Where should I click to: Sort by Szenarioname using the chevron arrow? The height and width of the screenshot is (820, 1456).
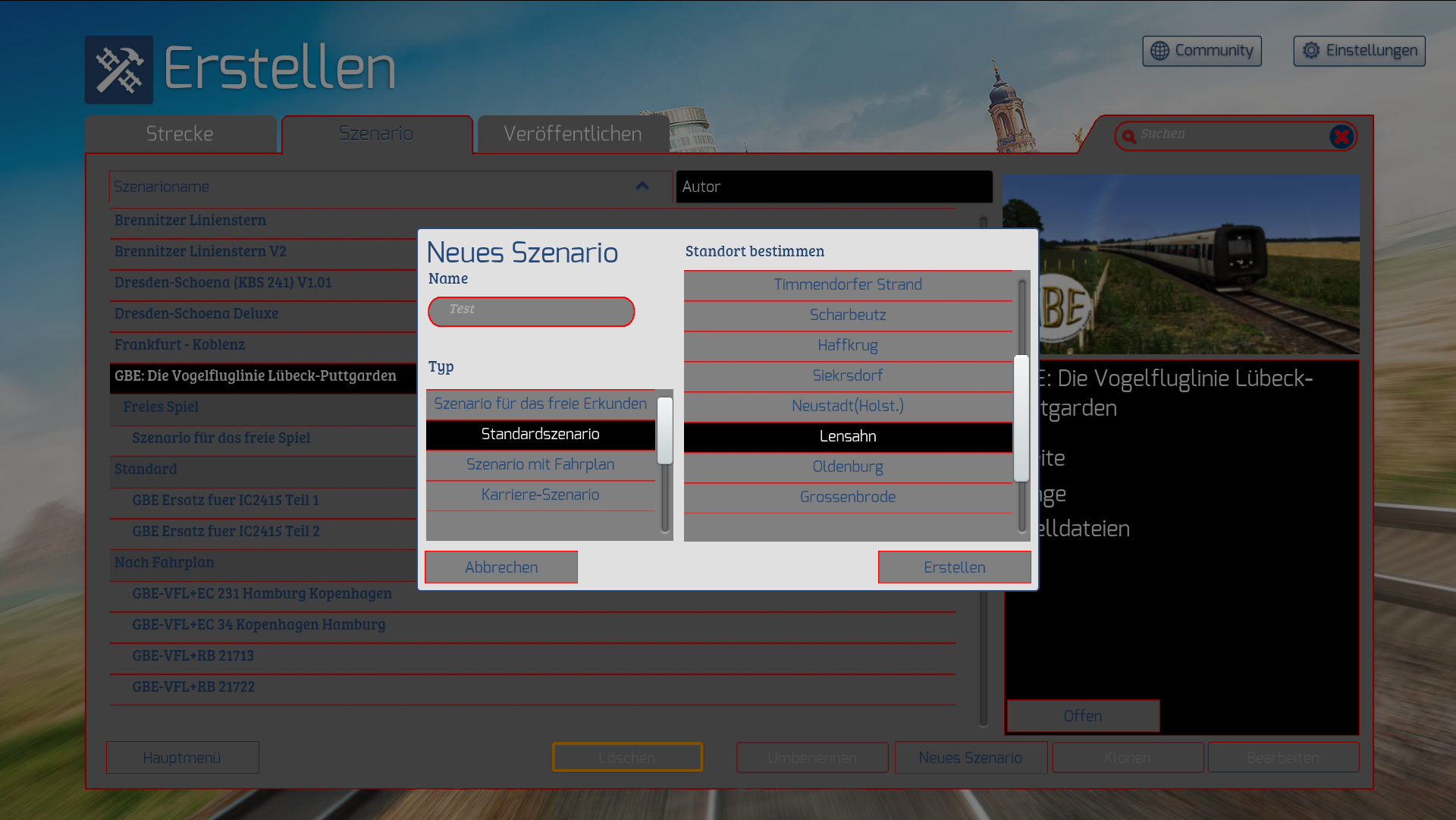tap(642, 186)
